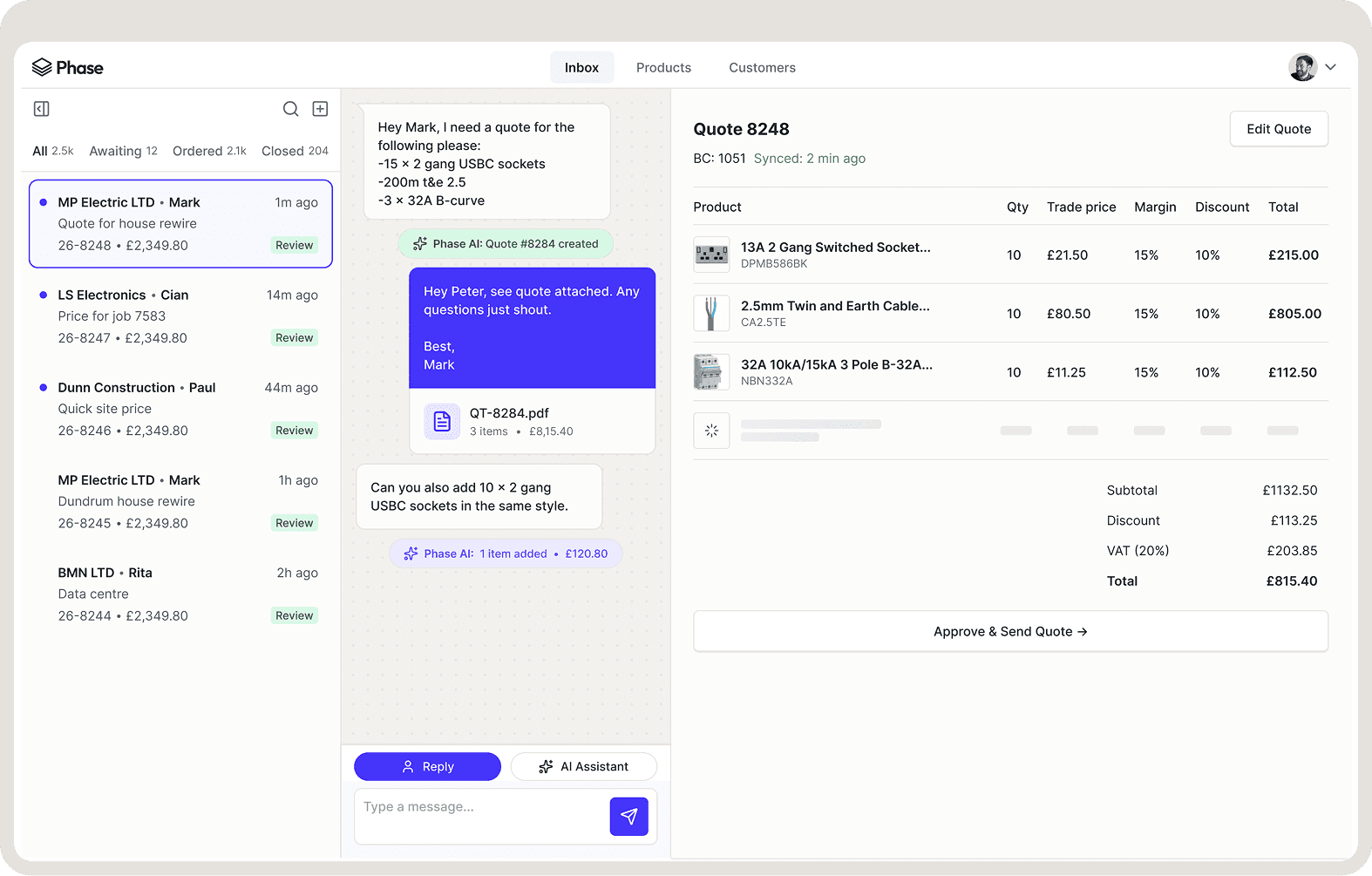Open the Inbox tab
This screenshot has height=876, width=1372.
point(581,67)
